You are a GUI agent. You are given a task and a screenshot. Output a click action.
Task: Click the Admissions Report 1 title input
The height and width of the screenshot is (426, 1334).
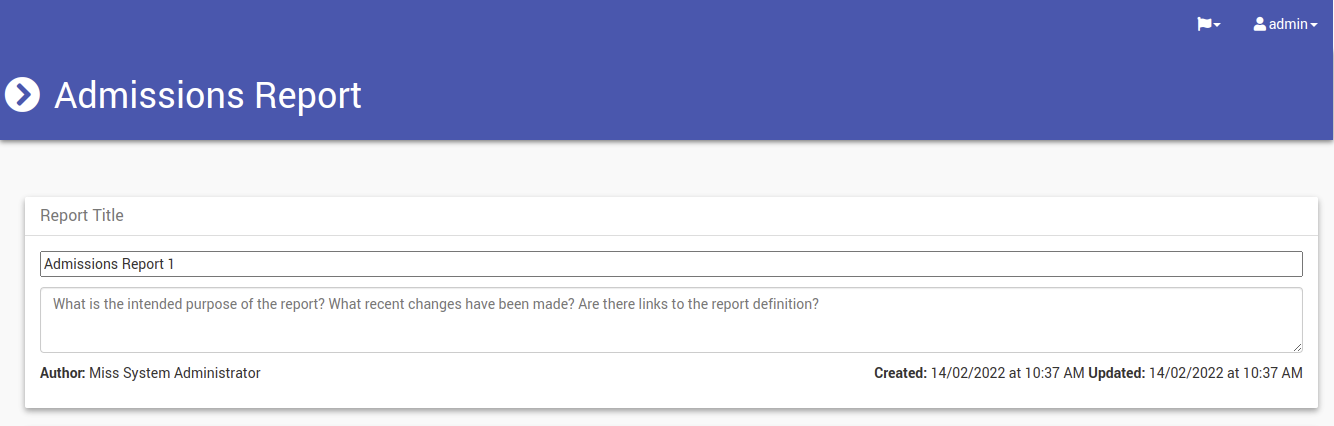coord(671,264)
